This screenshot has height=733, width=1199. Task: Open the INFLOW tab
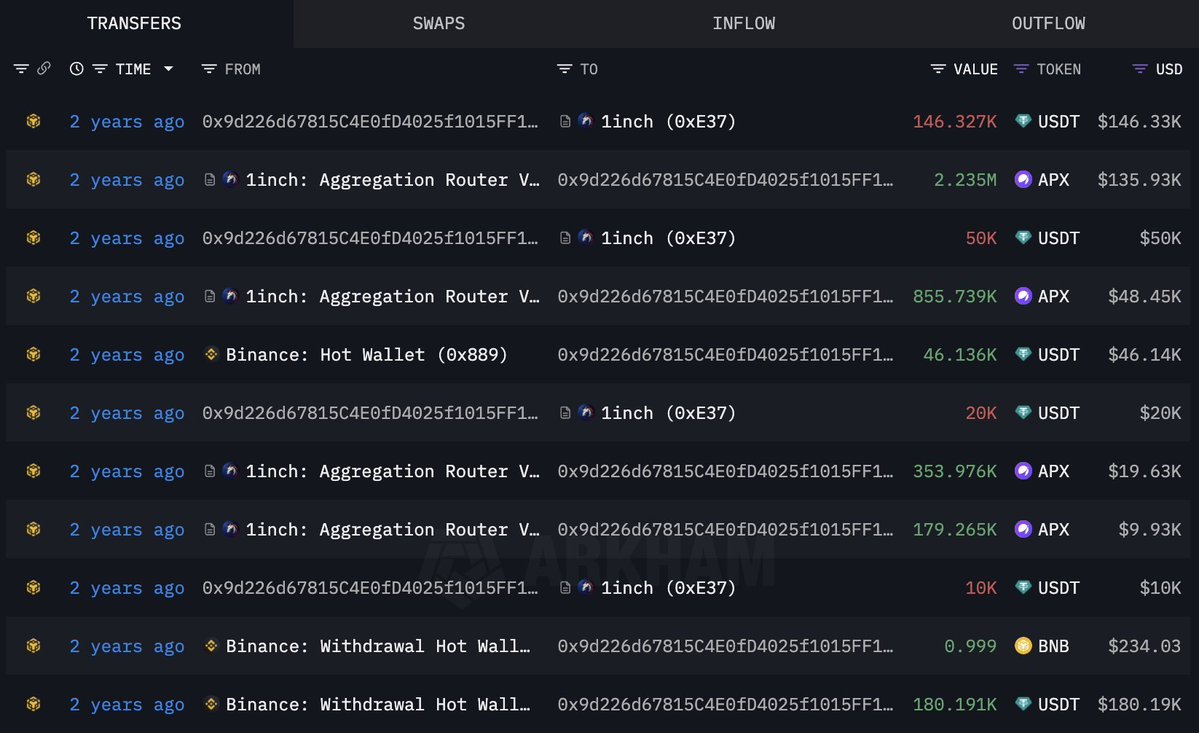pos(743,24)
